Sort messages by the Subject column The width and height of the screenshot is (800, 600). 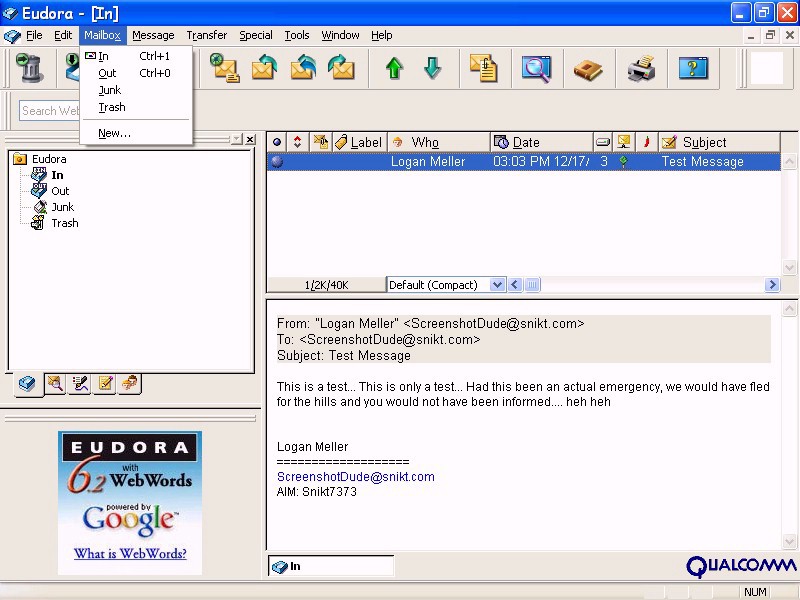719,142
